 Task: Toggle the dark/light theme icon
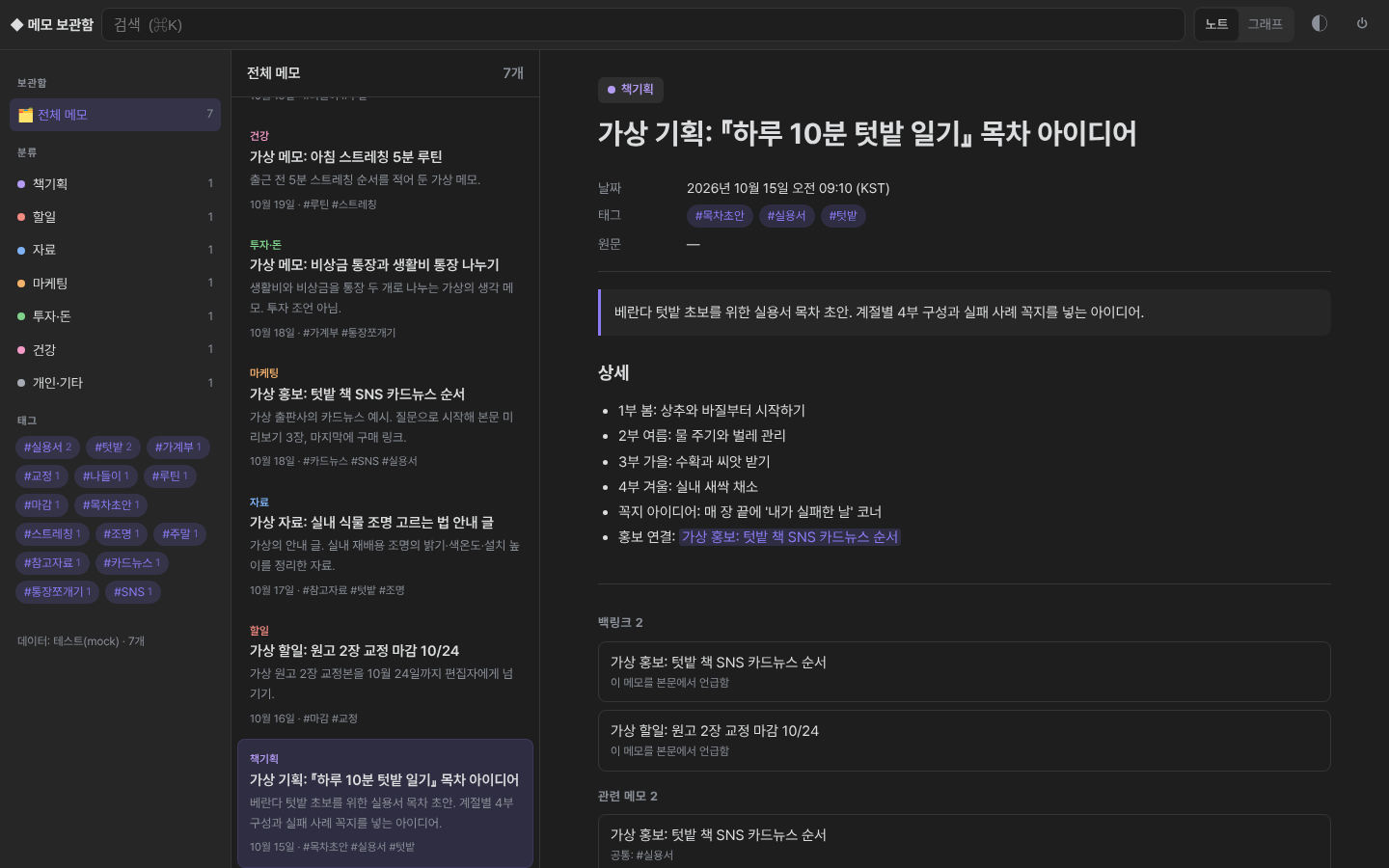point(1320,24)
